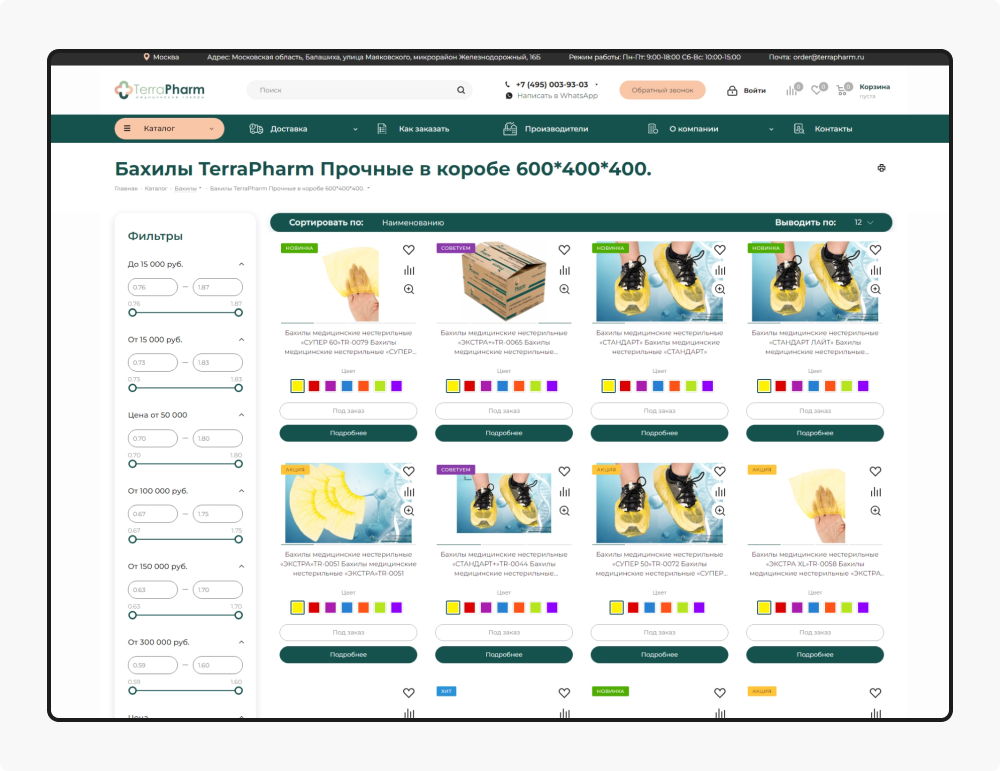The width and height of the screenshot is (1000, 771).
Task: Click the Обратный звонок button
Action: (662, 90)
